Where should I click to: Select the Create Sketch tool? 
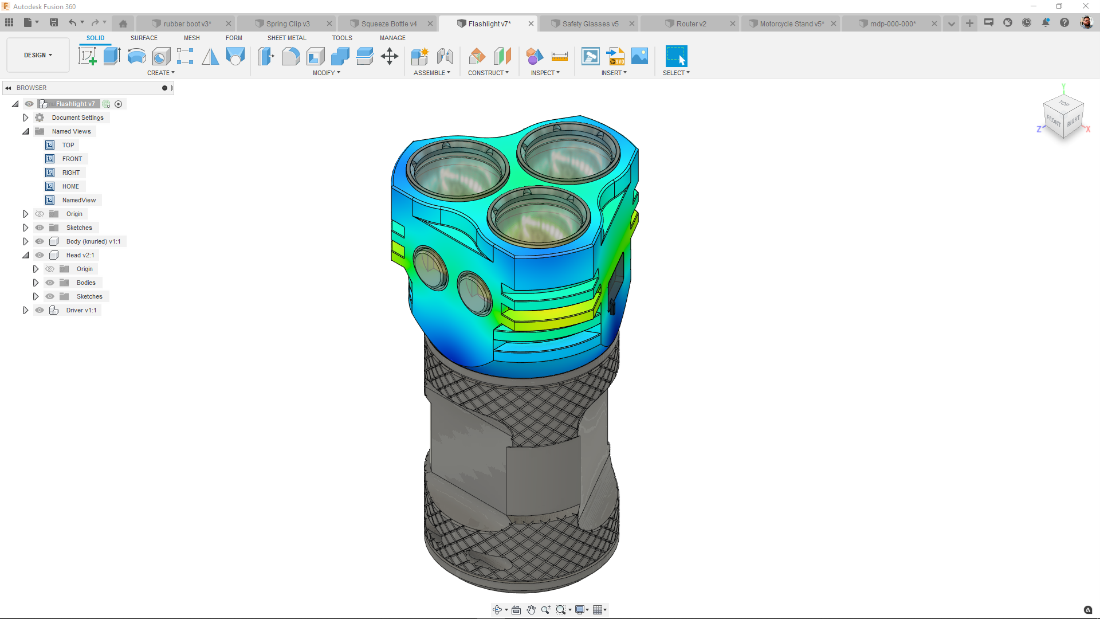point(88,56)
